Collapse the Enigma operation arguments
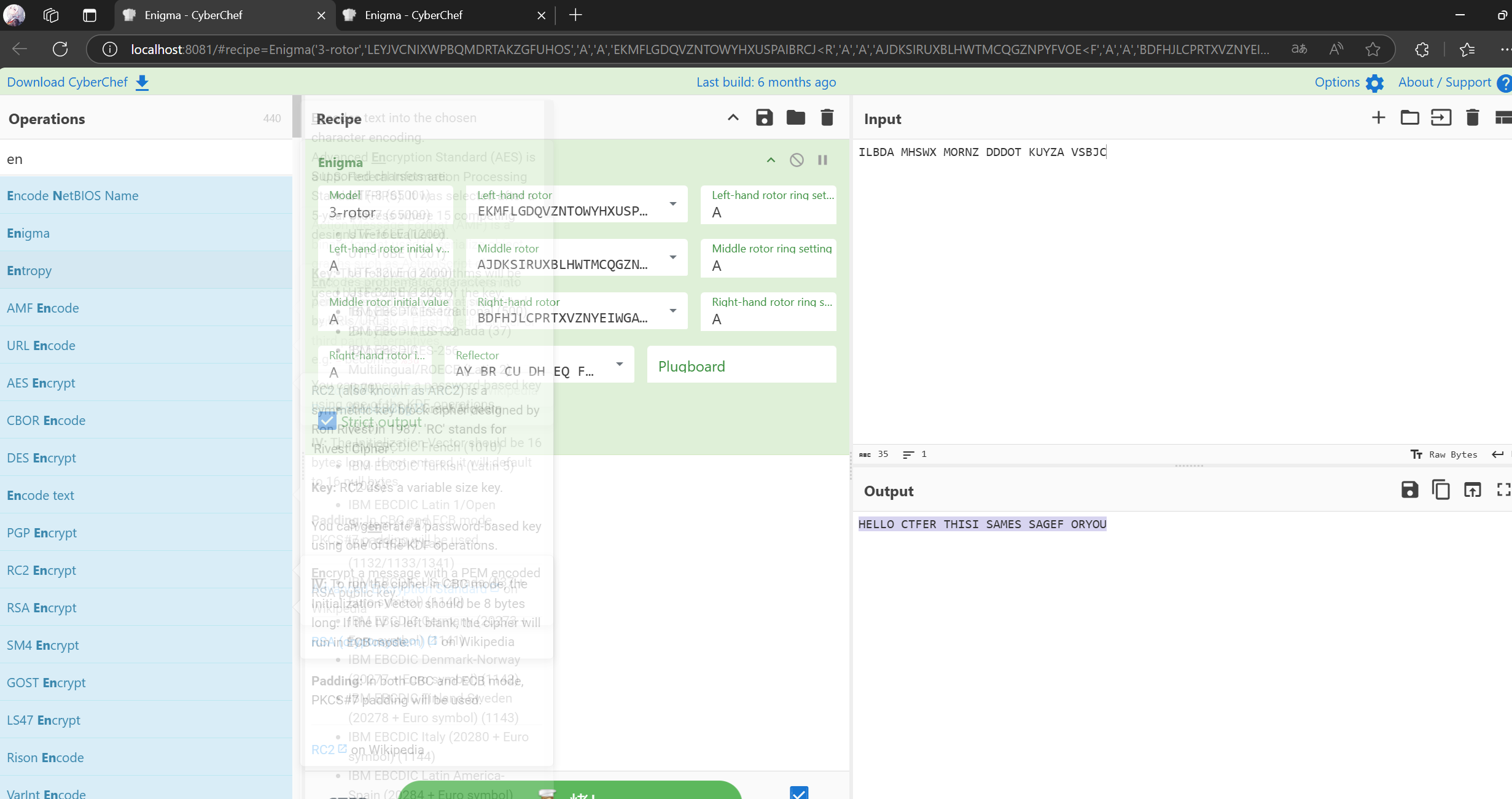Viewport: 1512px width, 799px height. click(771, 160)
